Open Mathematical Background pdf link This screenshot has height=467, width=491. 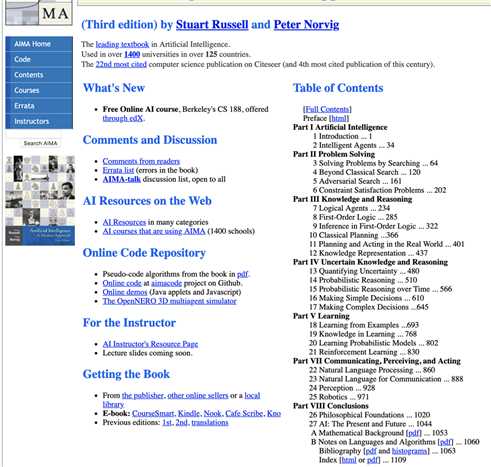(x=414, y=433)
